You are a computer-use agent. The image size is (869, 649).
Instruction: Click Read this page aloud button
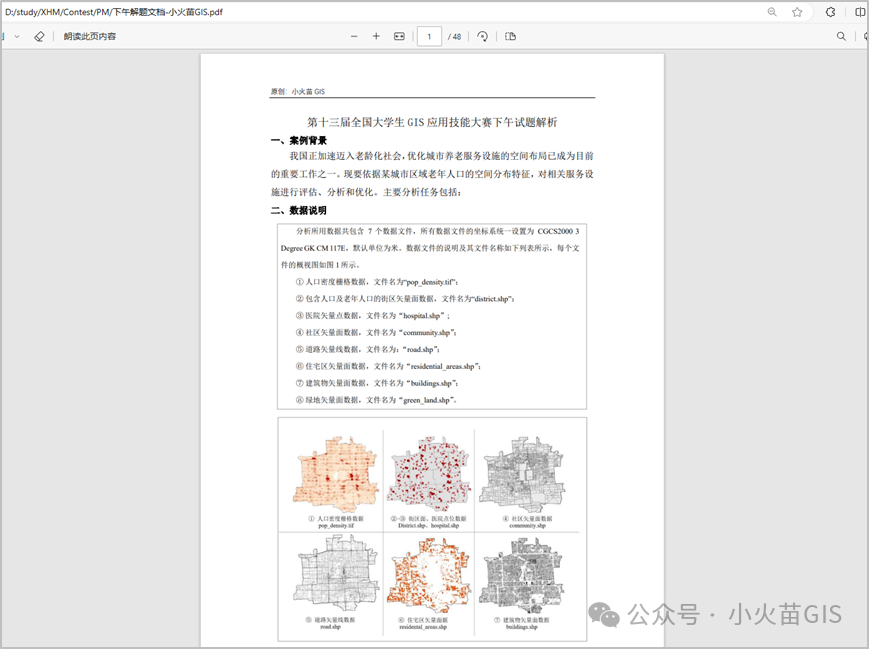(89, 37)
